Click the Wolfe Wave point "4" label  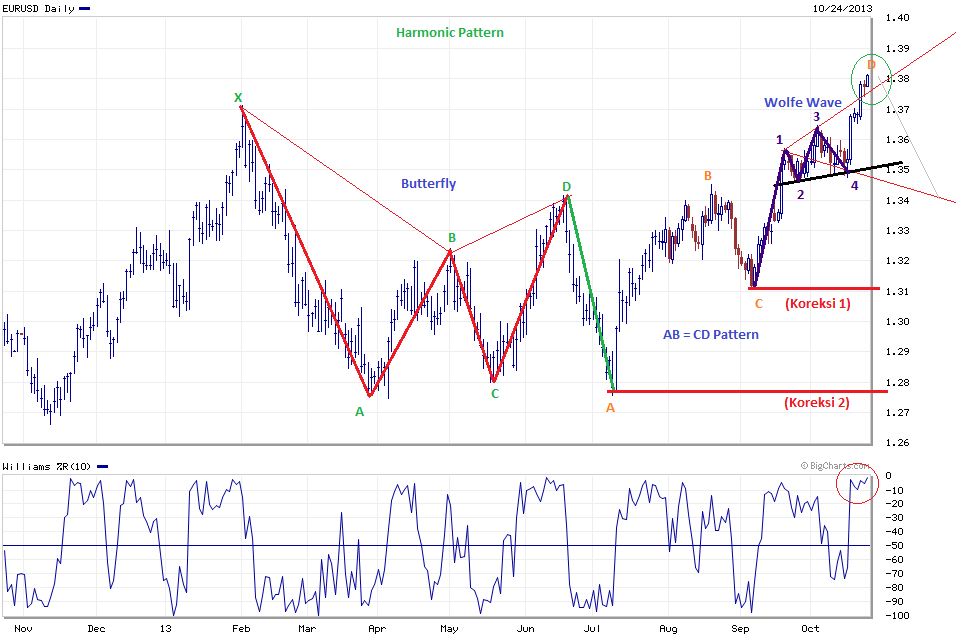tap(854, 185)
